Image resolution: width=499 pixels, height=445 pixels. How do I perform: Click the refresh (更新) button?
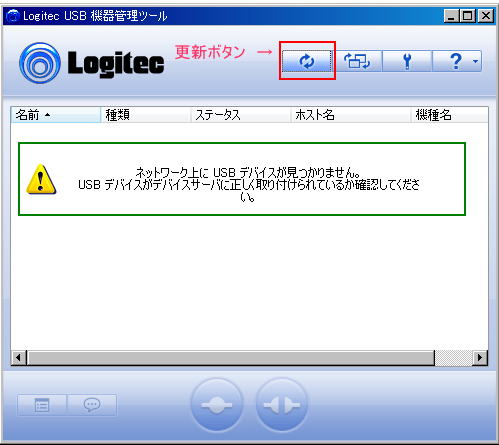307,61
